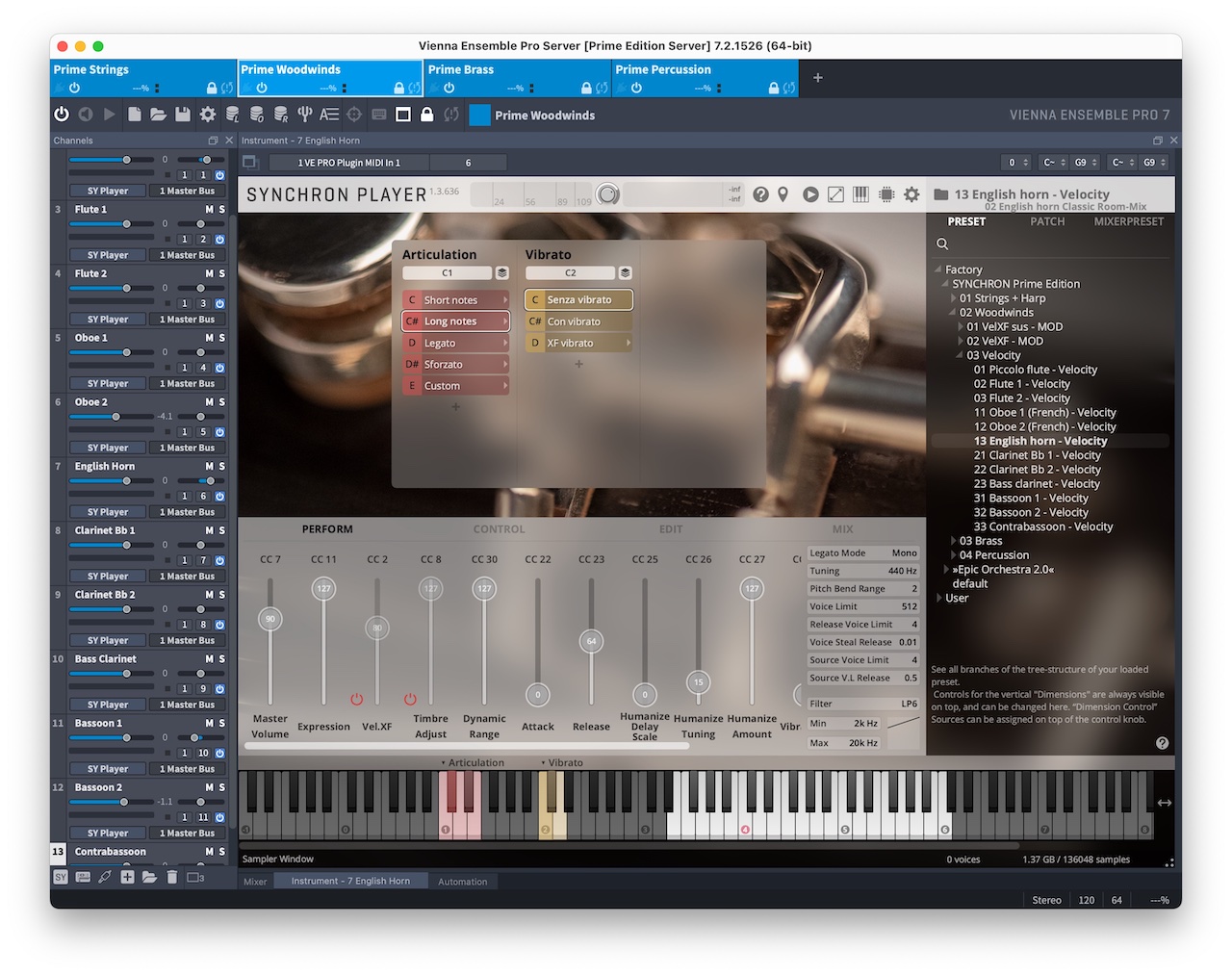Click the search magnifier in preset browser
Screen dimensions: 1232x975
pos(942,244)
